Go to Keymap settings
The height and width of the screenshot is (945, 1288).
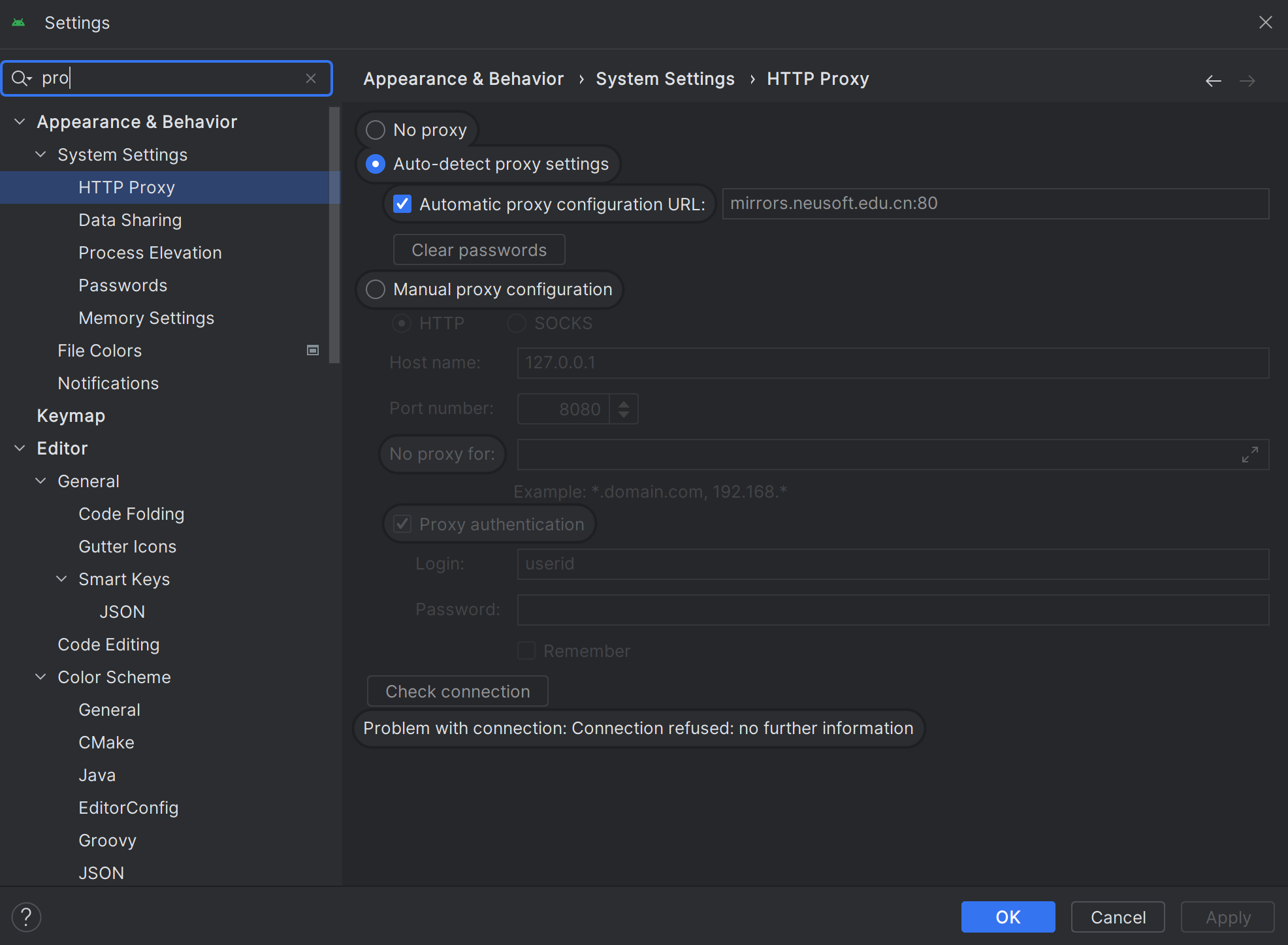(x=71, y=416)
